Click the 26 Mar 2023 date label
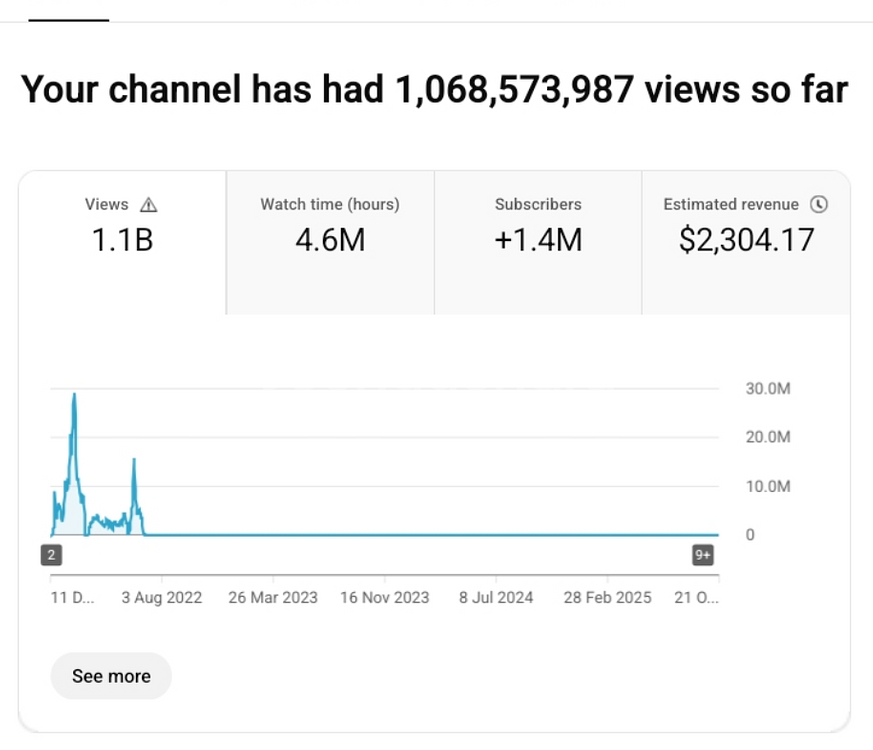Image resolution: width=873 pixels, height=750 pixels. 273,597
